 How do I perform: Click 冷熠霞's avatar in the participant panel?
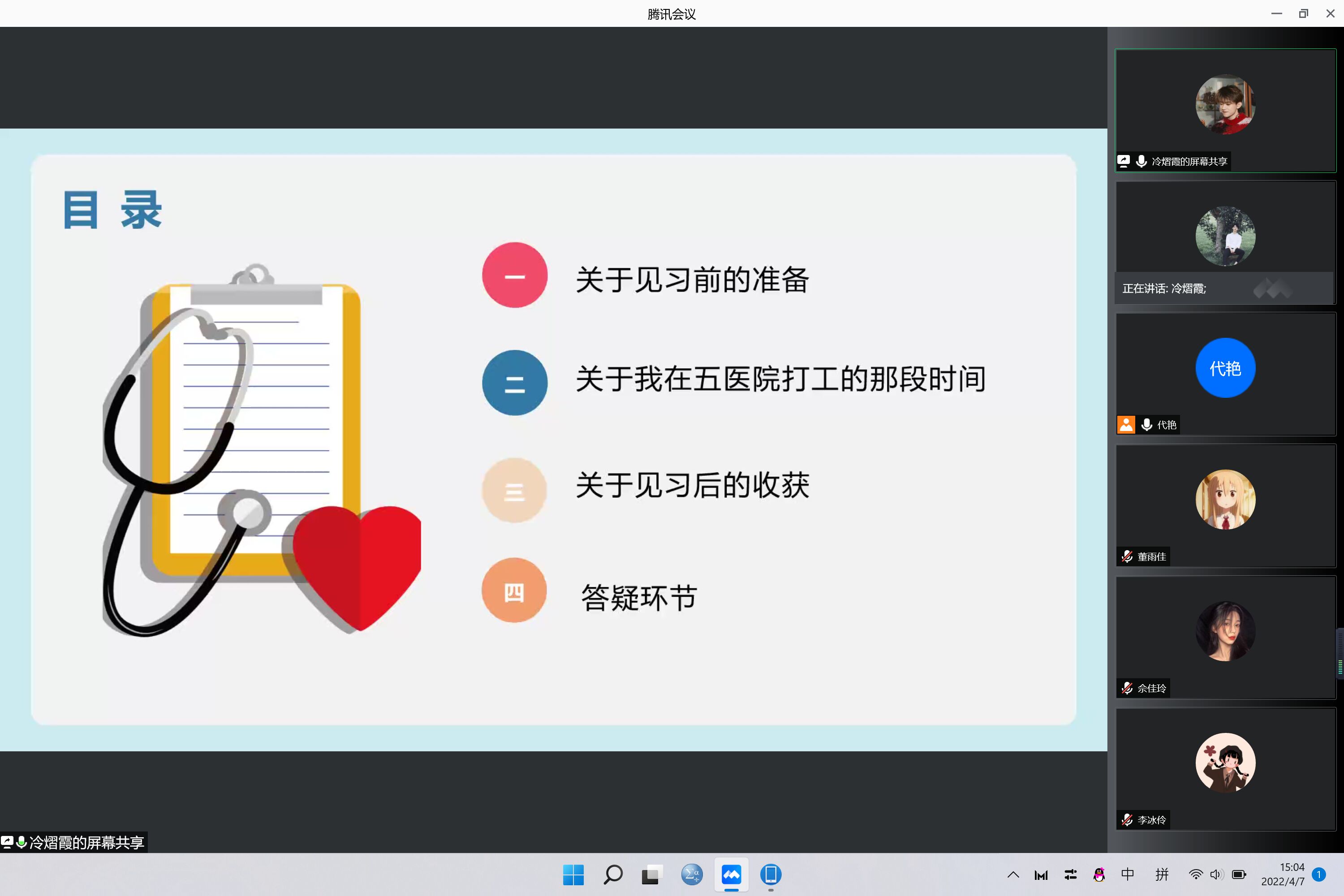pyautogui.click(x=1225, y=104)
